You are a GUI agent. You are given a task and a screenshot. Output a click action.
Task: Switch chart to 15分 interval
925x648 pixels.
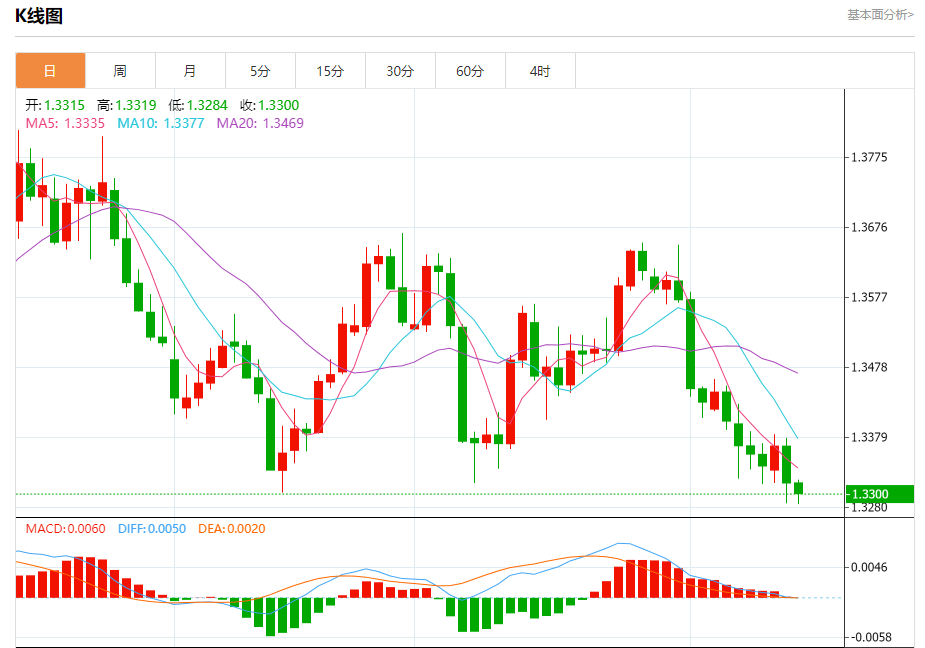[330, 71]
